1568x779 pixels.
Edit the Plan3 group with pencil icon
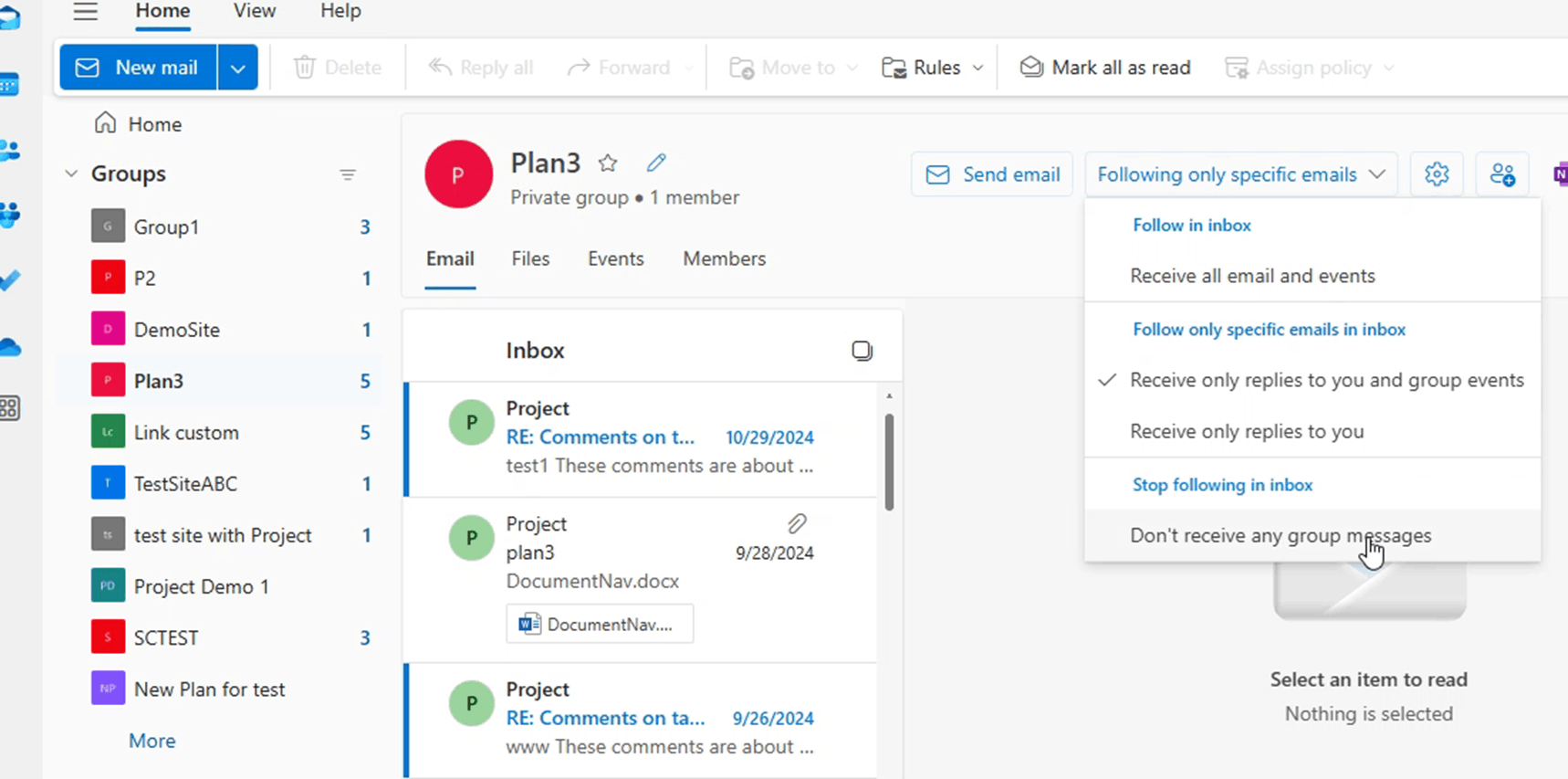(656, 163)
